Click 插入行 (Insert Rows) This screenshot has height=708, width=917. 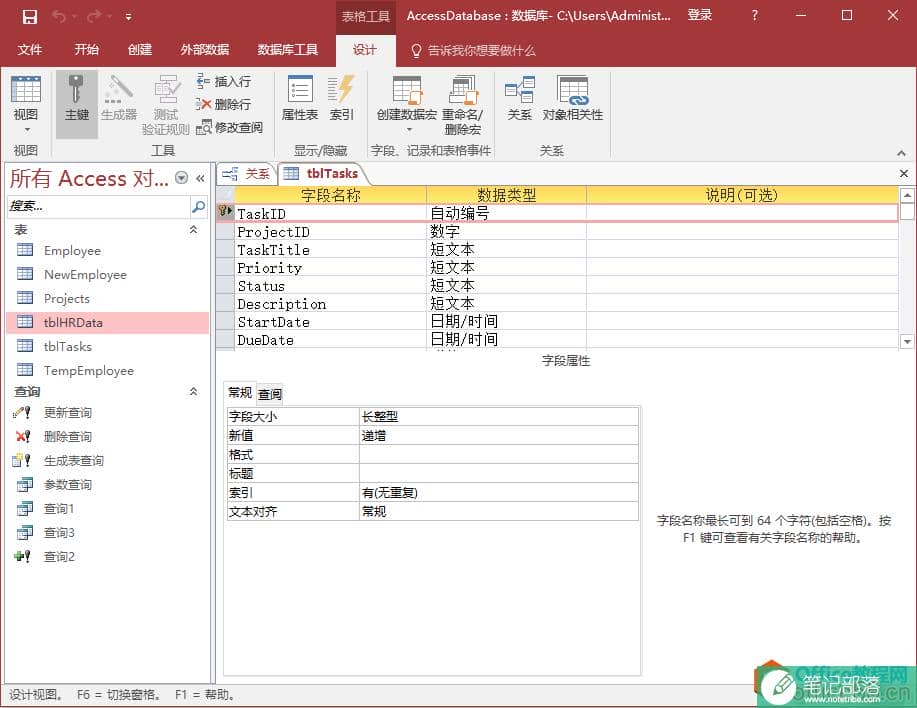(x=224, y=82)
